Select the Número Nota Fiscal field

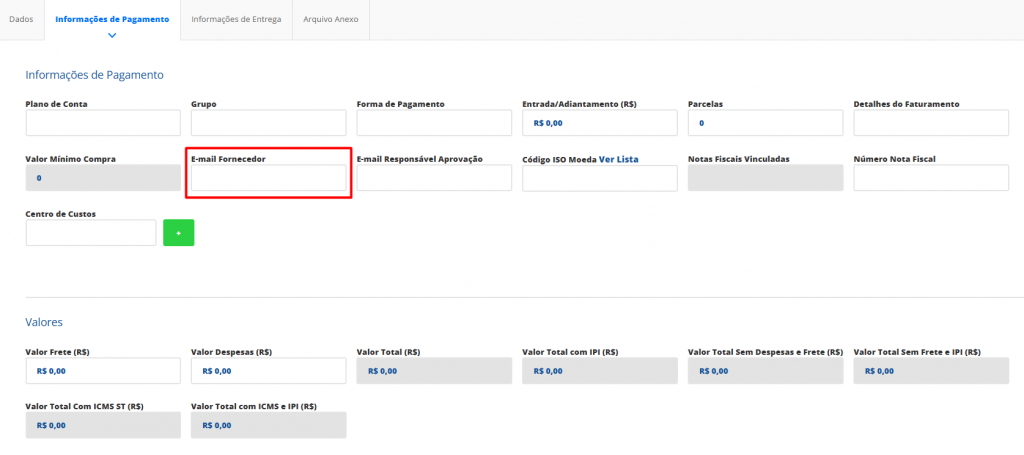tap(931, 178)
